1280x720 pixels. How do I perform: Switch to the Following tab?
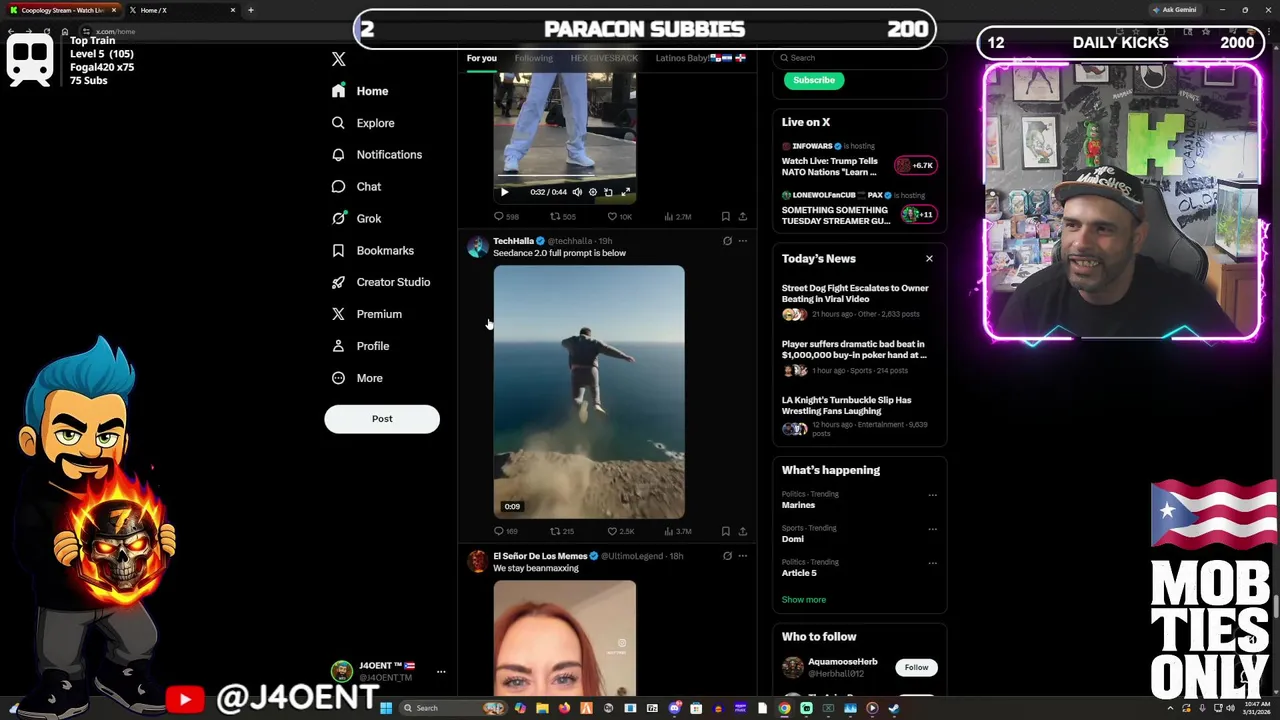(x=533, y=58)
